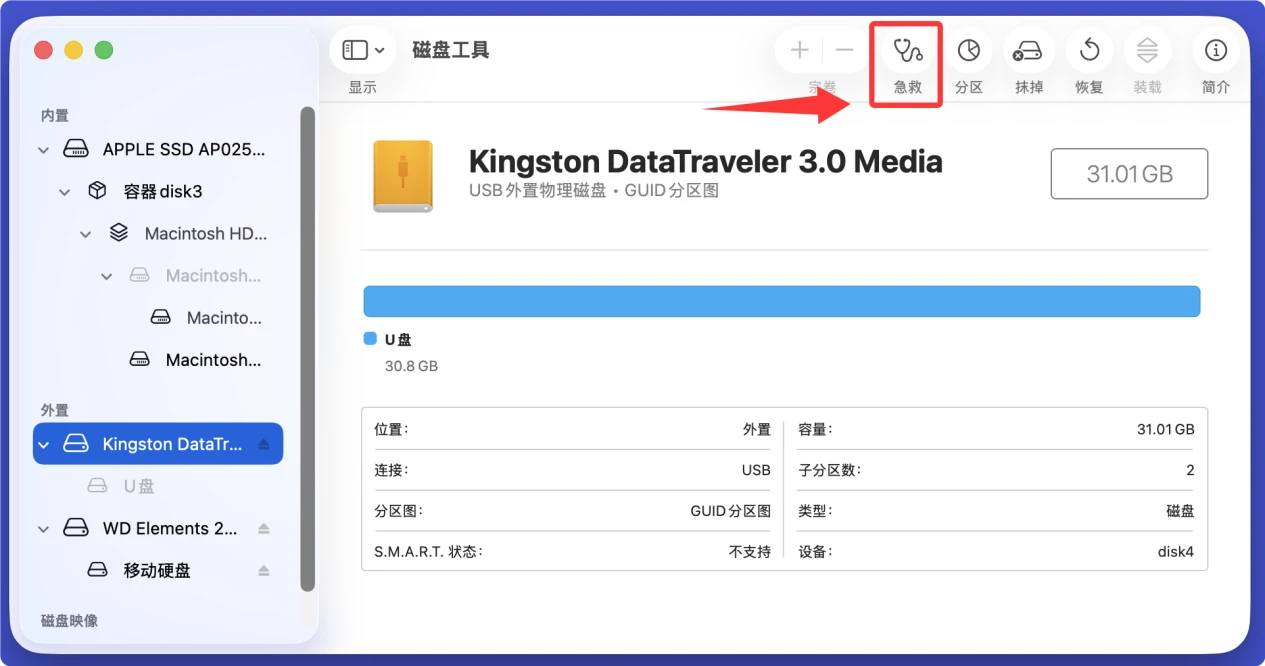The height and width of the screenshot is (666, 1265).
Task: Click the remove volume minus button
Action: 846,50
